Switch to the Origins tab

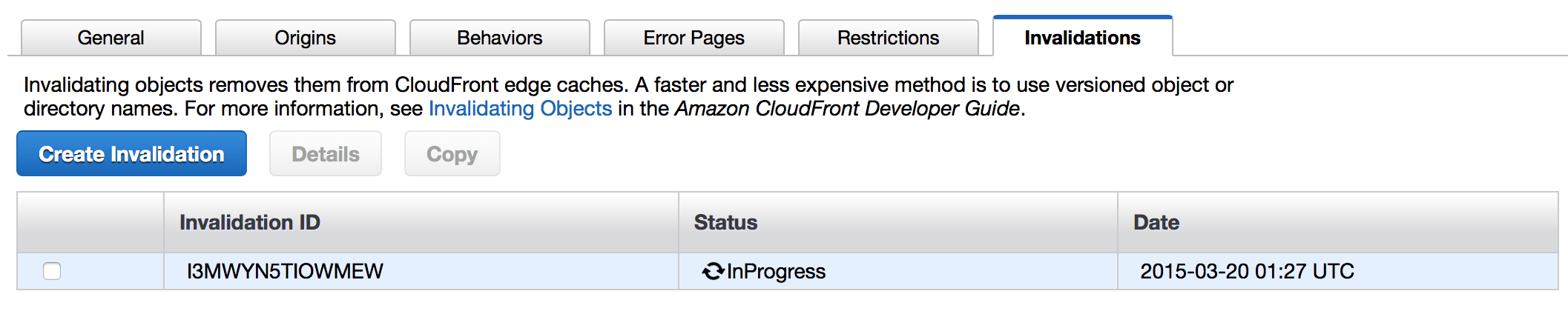(306, 38)
